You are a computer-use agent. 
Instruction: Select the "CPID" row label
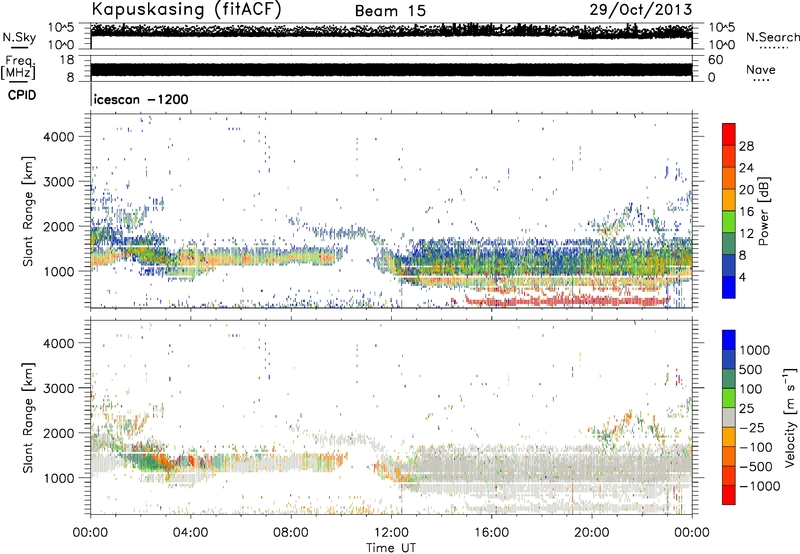[22, 95]
